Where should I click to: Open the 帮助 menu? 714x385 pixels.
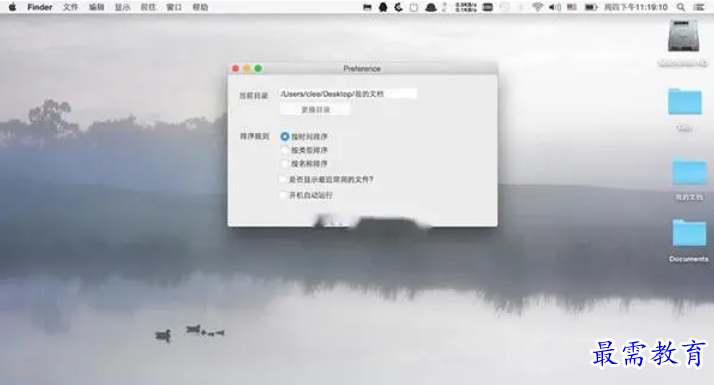200,7
